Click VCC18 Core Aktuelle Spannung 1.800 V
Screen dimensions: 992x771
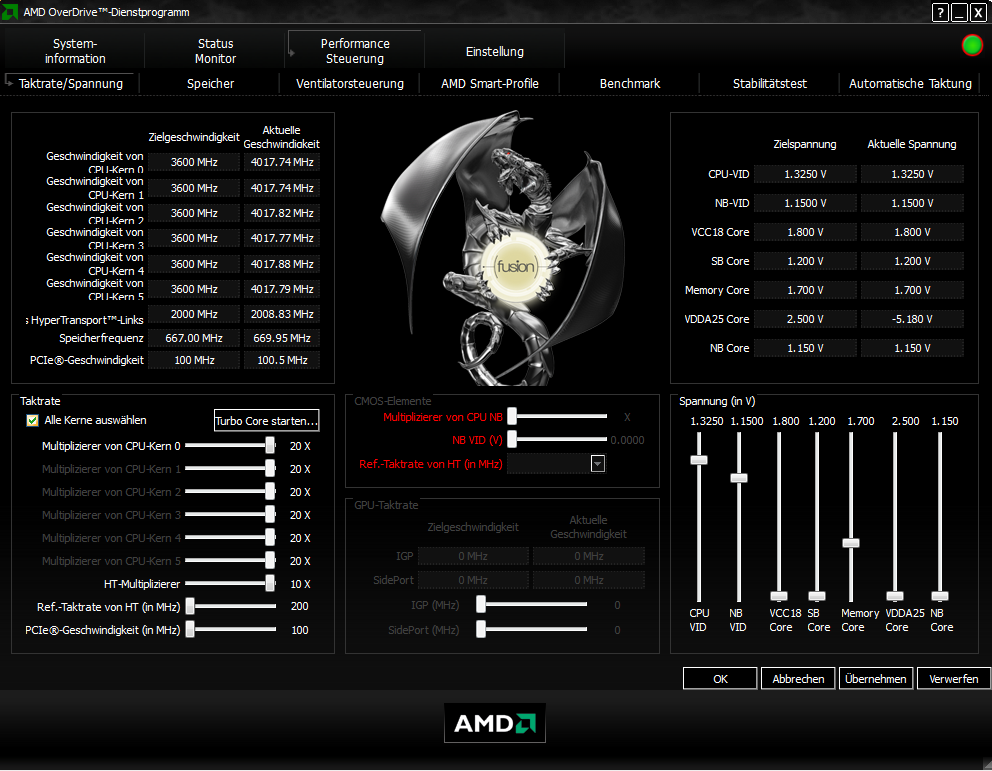pos(912,232)
